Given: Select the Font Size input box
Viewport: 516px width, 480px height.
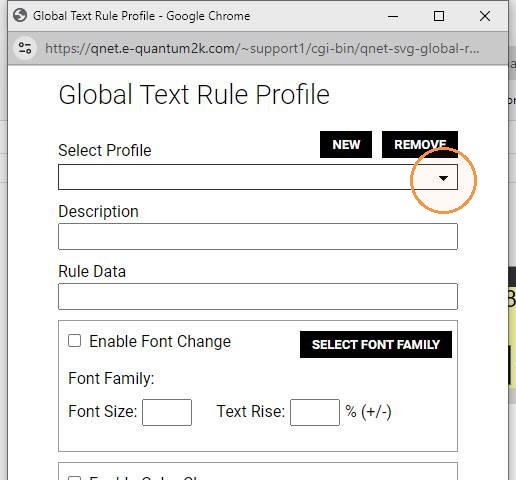Looking at the screenshot, I should tap(167, 412).
